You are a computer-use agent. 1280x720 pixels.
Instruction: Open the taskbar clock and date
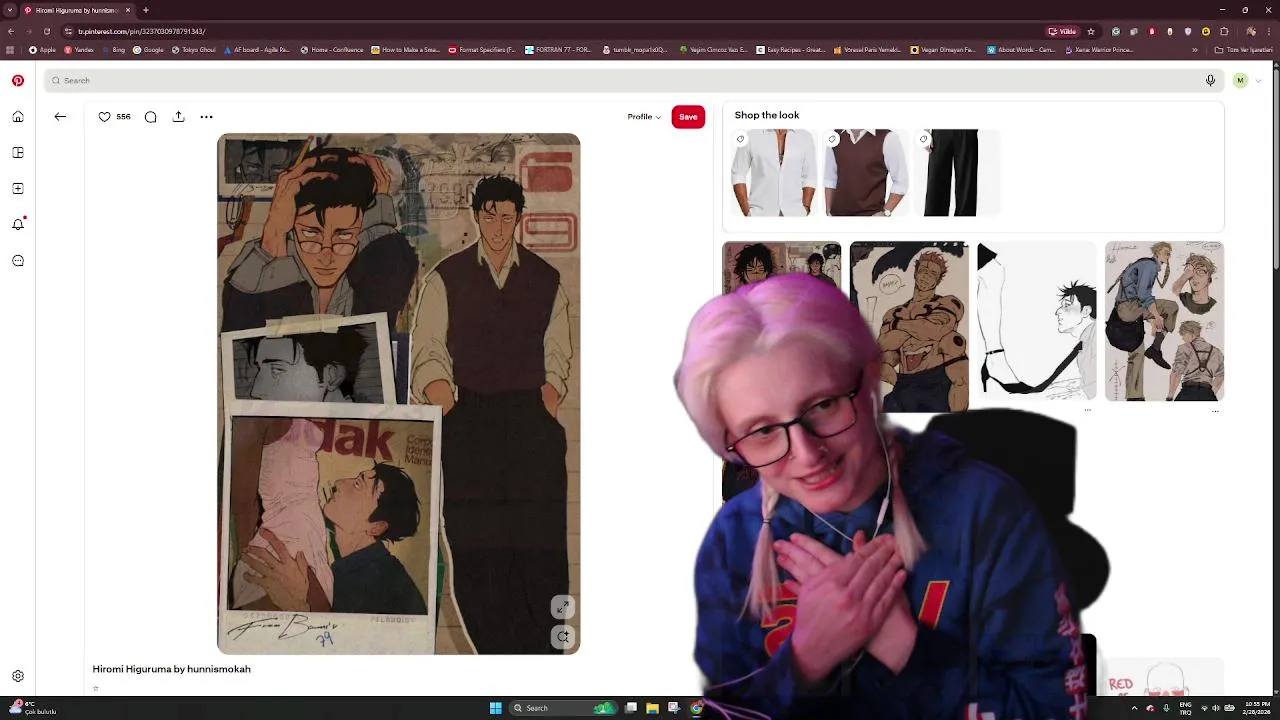pos(1257,708)
